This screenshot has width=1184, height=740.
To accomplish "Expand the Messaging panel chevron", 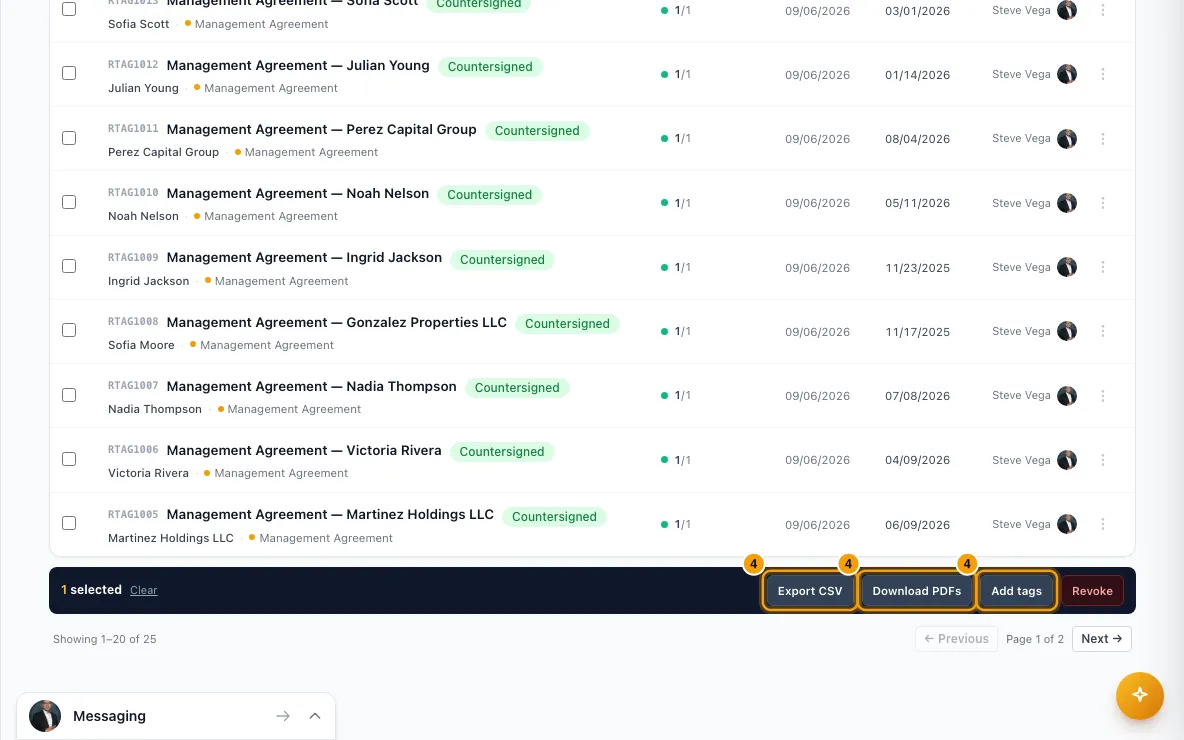I will (x=315, y=716).
